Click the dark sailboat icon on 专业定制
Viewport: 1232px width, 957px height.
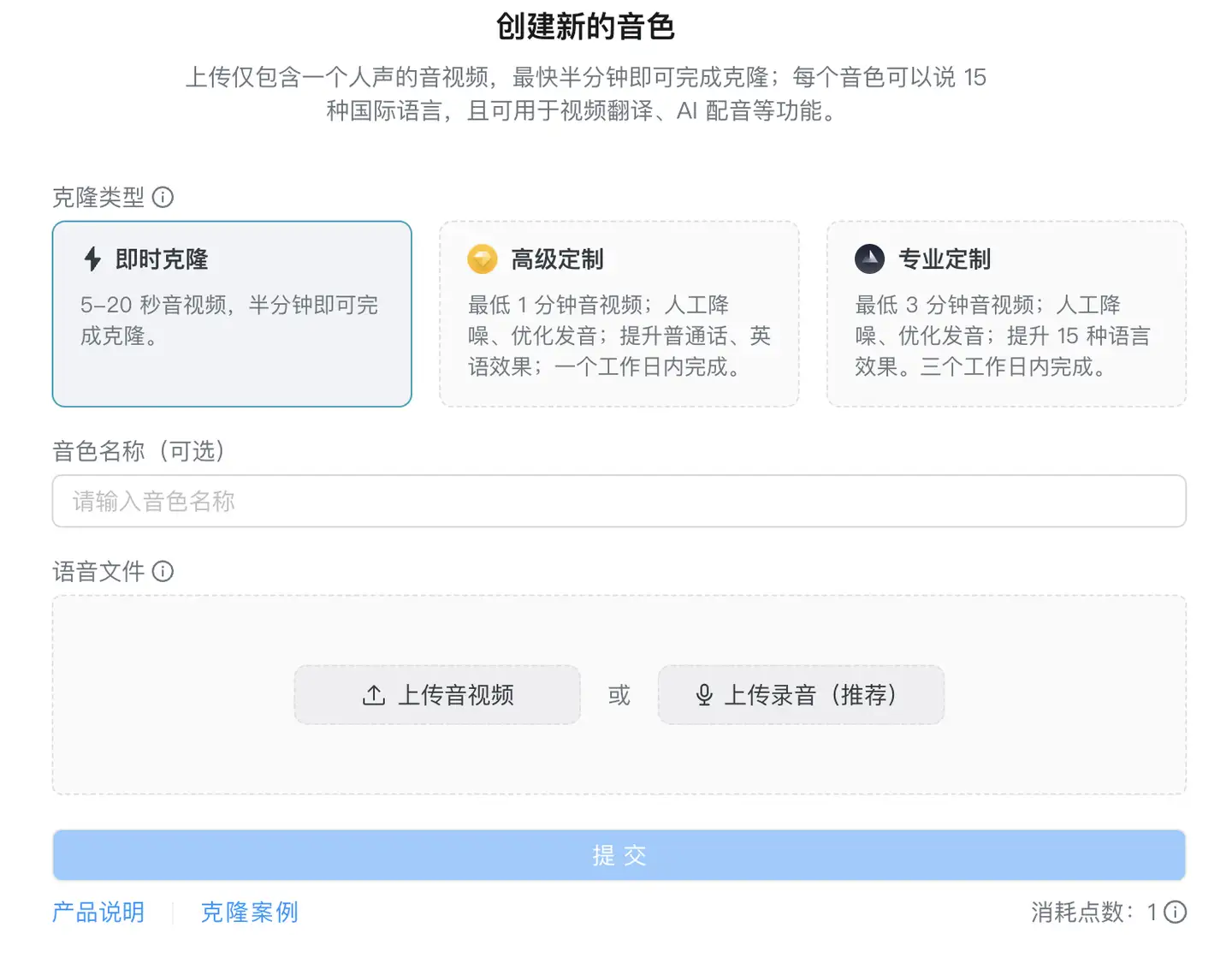pos(869,259)
